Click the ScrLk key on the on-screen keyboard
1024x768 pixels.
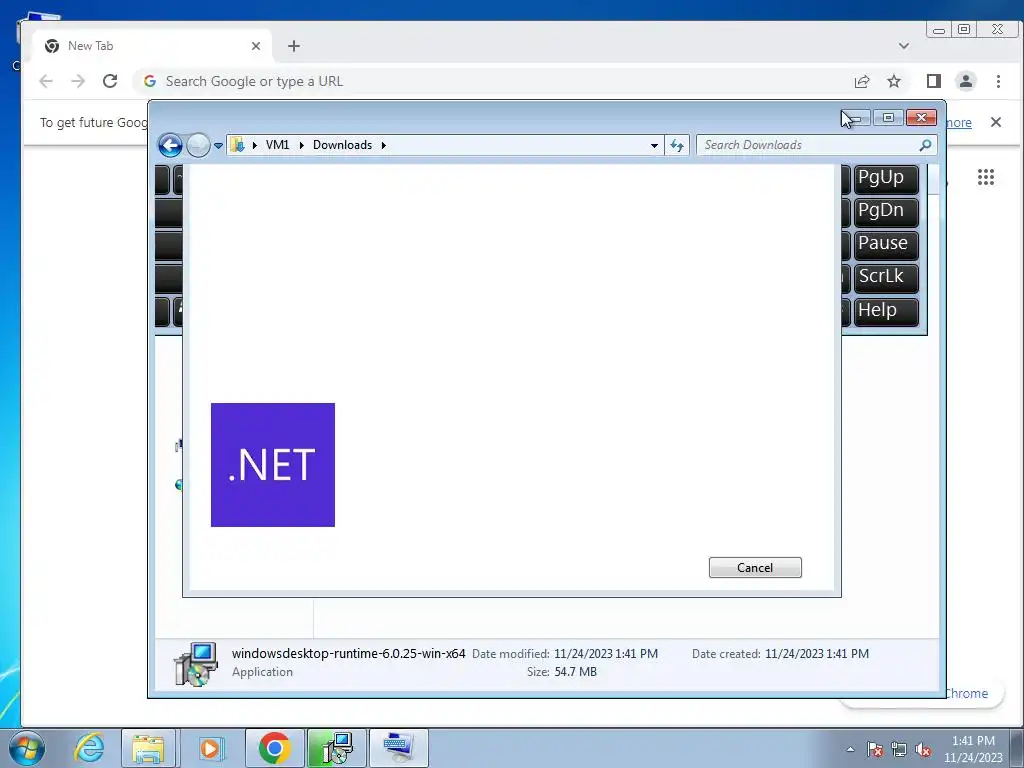(886, 277)
